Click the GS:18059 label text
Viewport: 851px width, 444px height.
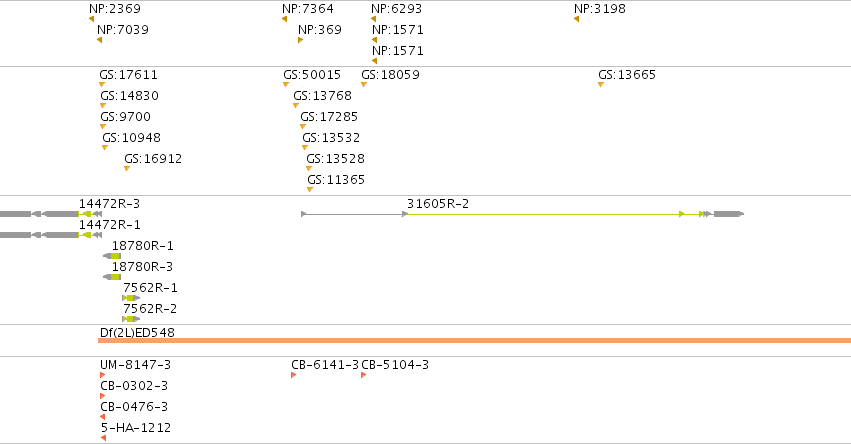click(390, 74)
